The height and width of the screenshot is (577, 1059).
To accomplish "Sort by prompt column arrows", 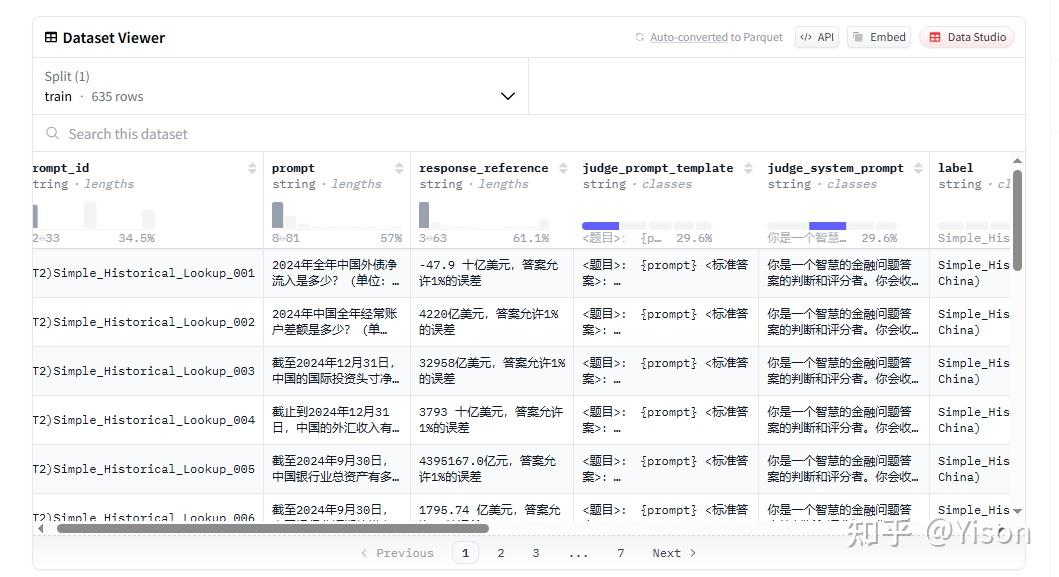I will tap(399, 168).
